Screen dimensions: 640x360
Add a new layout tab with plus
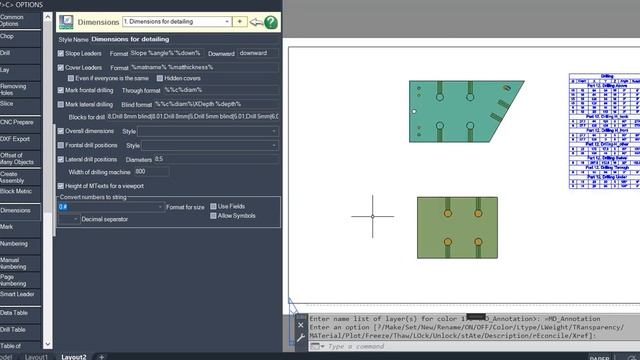(x=102, y=357)
